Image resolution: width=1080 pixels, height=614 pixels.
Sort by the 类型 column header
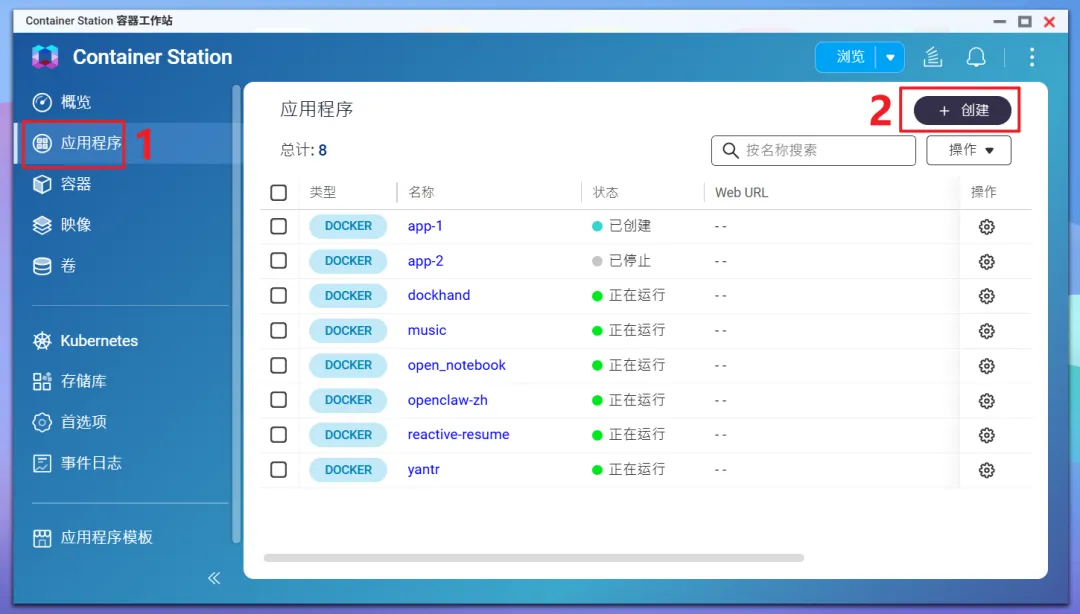[x=322, y=192]
